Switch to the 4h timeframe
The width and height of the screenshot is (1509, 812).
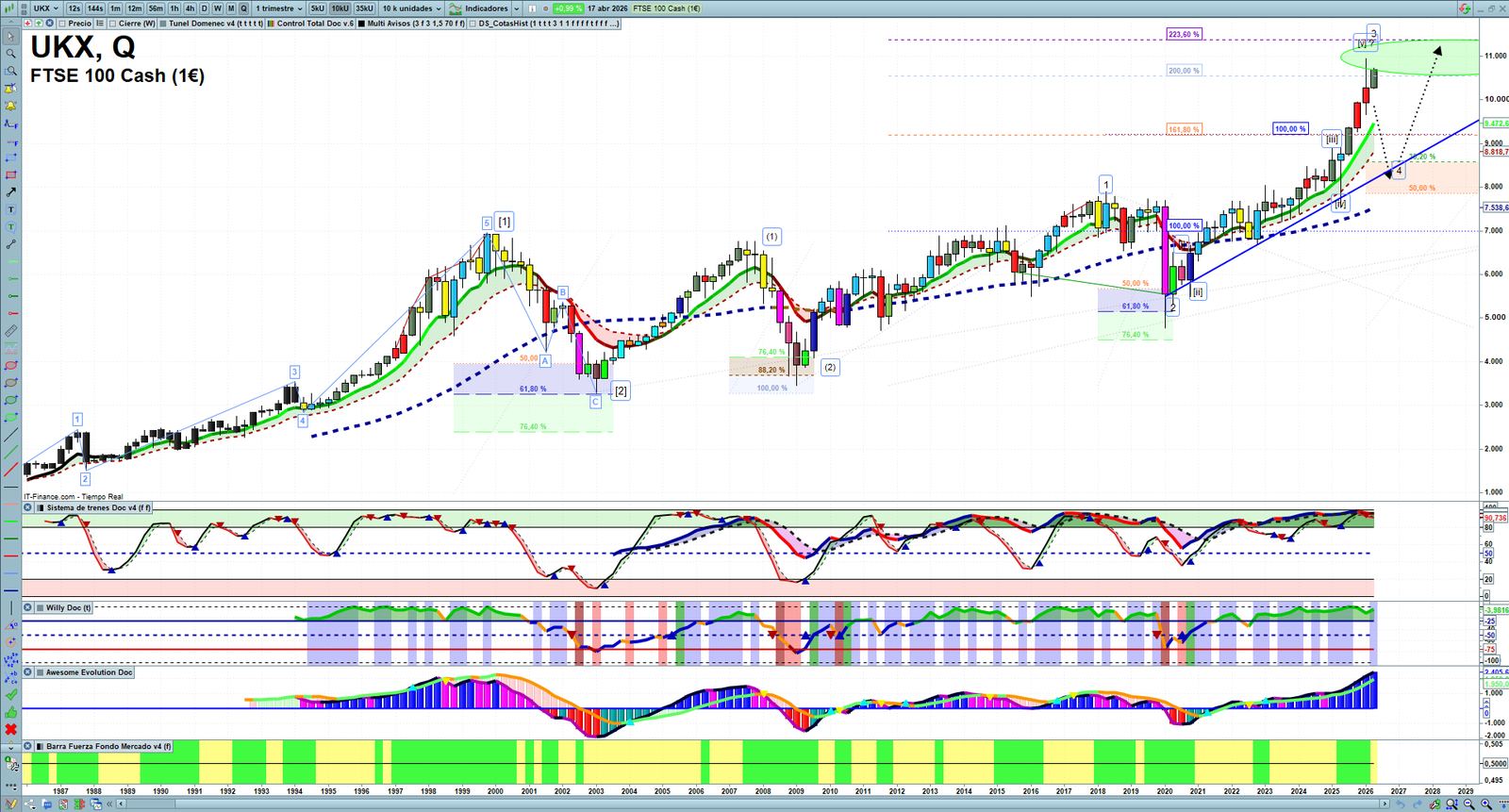190,8
